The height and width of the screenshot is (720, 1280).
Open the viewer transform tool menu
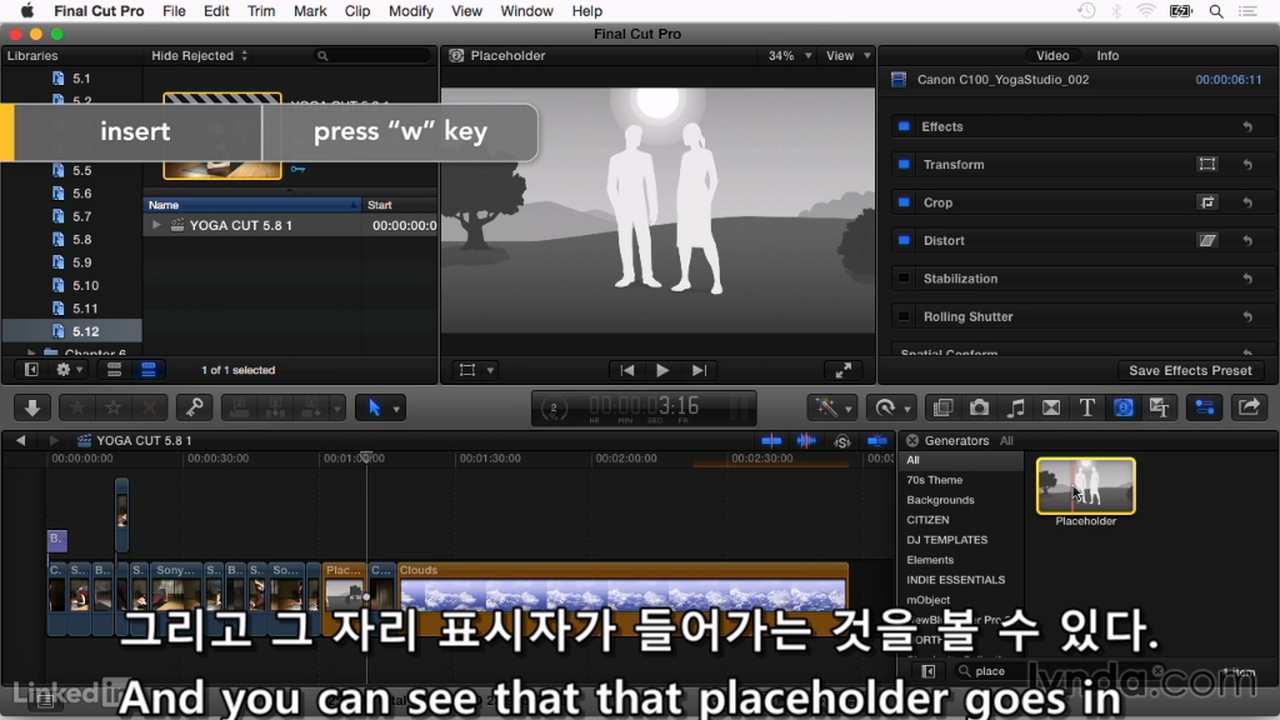point(475,370)
